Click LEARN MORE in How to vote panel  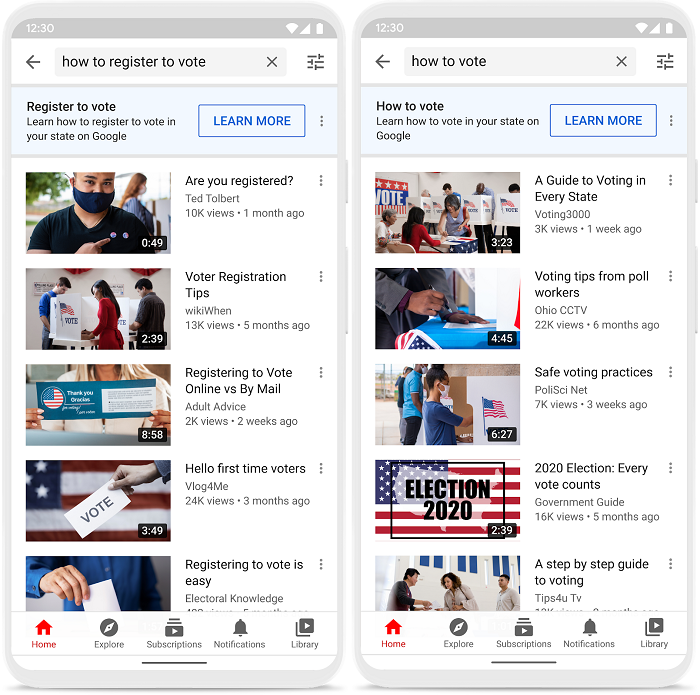pyautogui.click(x=603, y=121)
